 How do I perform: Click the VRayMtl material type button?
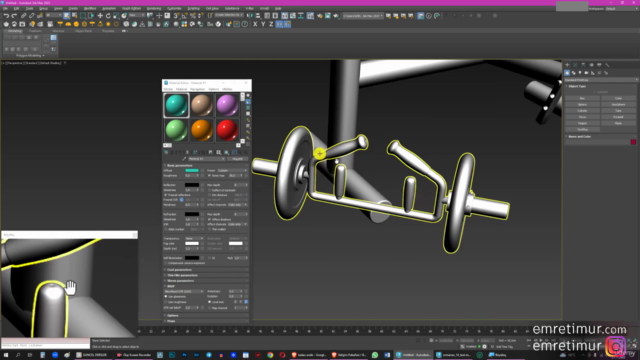pyautogui.click(x=238, y=159)
